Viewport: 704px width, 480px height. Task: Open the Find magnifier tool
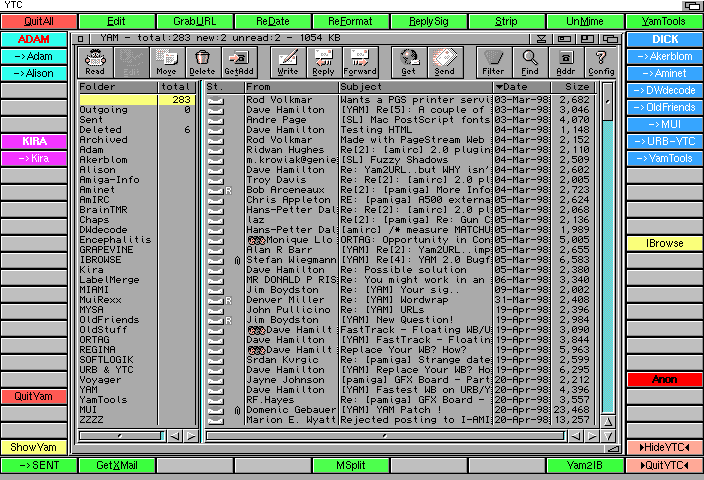pyautogui.click(x=529, y=62)
